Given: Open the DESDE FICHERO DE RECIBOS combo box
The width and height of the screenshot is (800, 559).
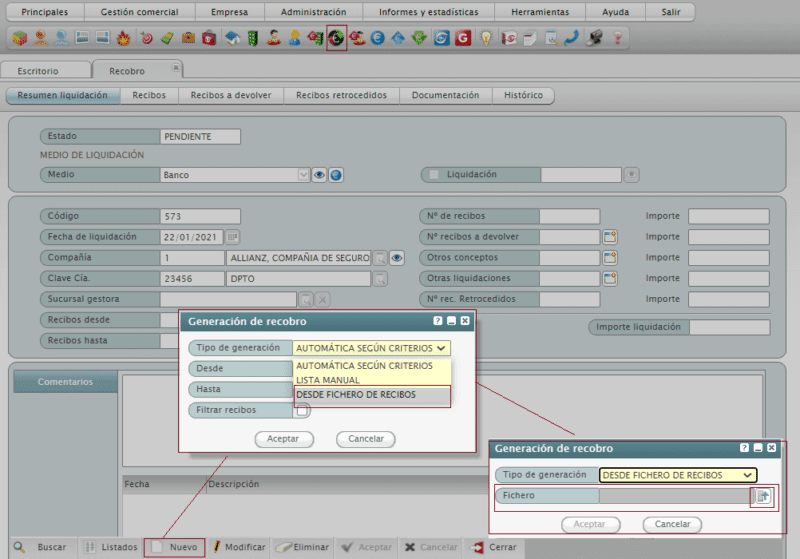Looking at the screenshot, I should [678, 475].
